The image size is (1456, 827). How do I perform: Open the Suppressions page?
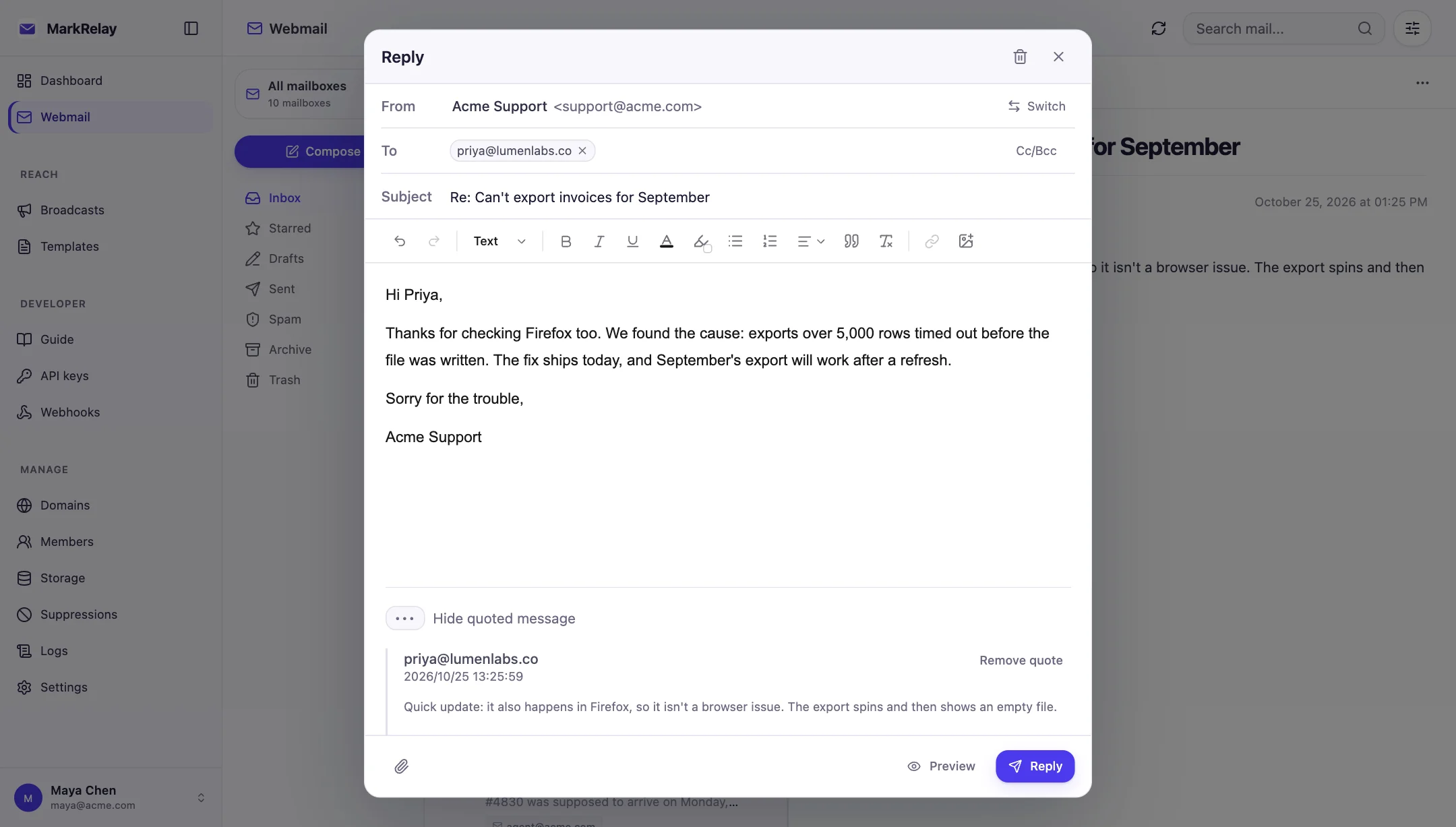click(x=111, y=615)
